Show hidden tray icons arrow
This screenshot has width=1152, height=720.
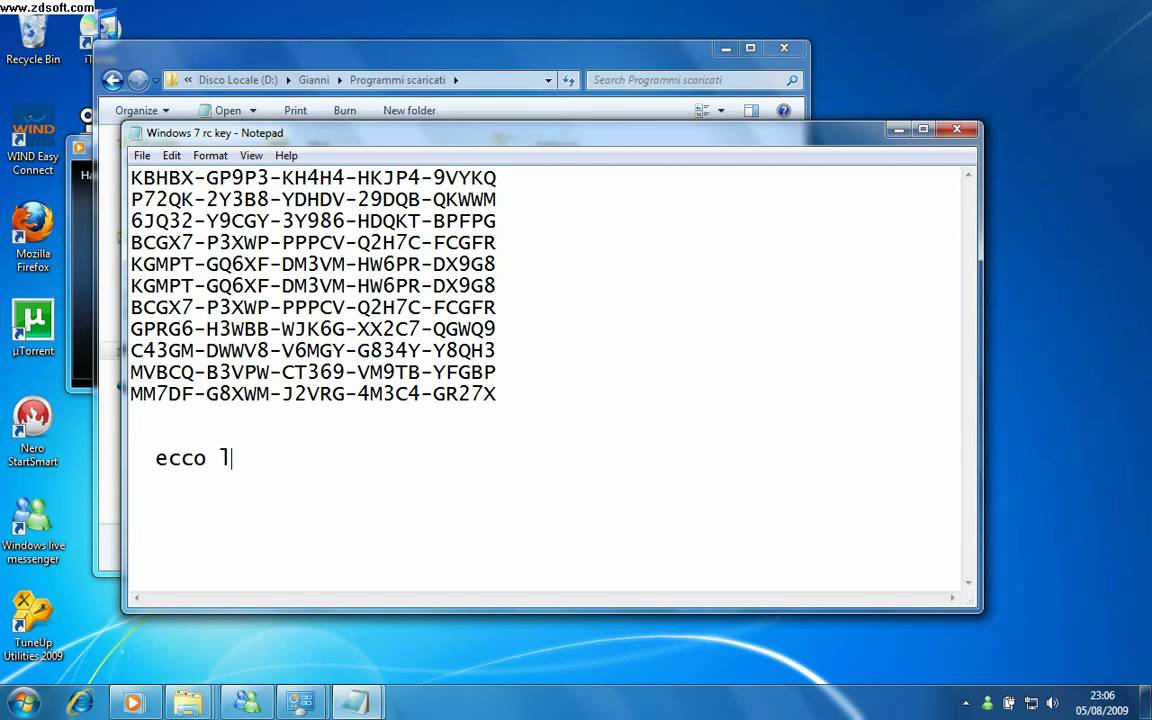pyautogui.click(x=965, y=703)
